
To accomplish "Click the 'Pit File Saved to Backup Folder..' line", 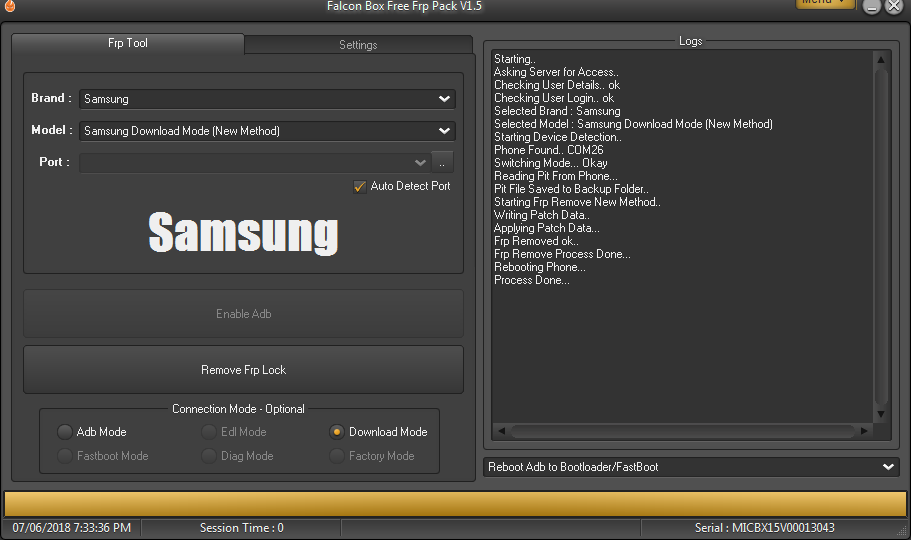I will coord(571,189).
